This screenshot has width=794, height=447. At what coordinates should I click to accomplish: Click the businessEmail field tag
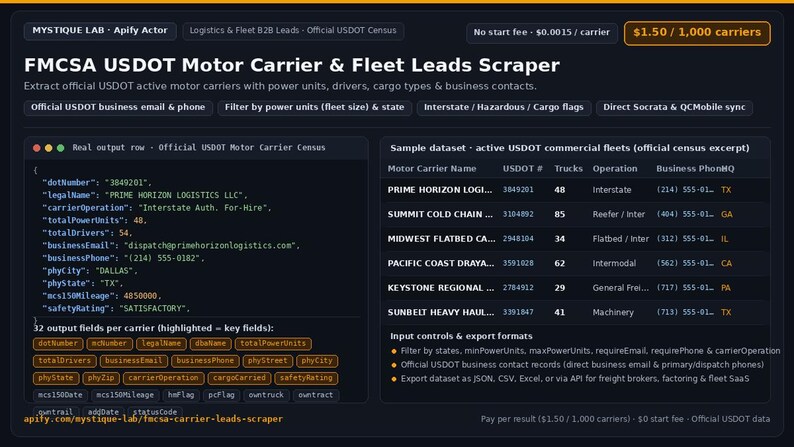click(133, 361)
